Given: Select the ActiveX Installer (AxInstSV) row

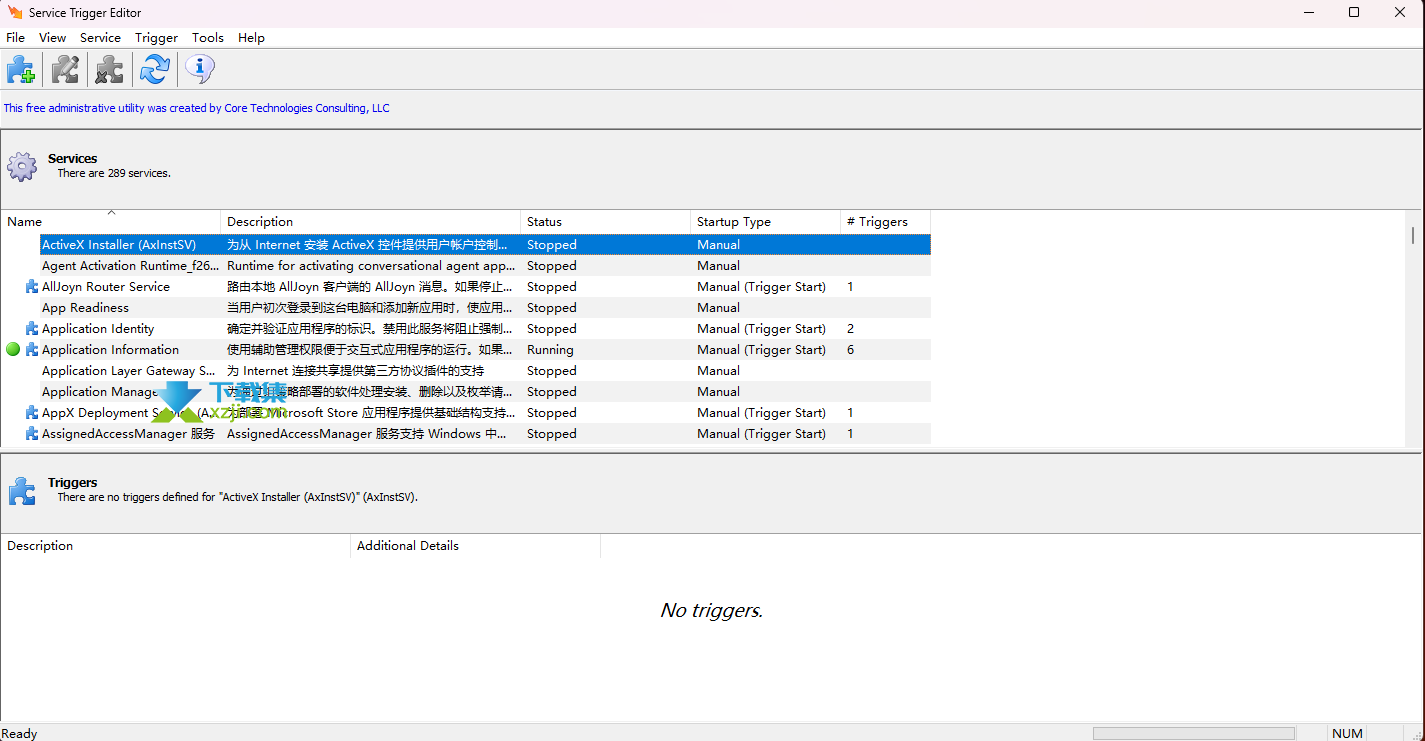Looking at the screenshot, I should coord(485,245).
